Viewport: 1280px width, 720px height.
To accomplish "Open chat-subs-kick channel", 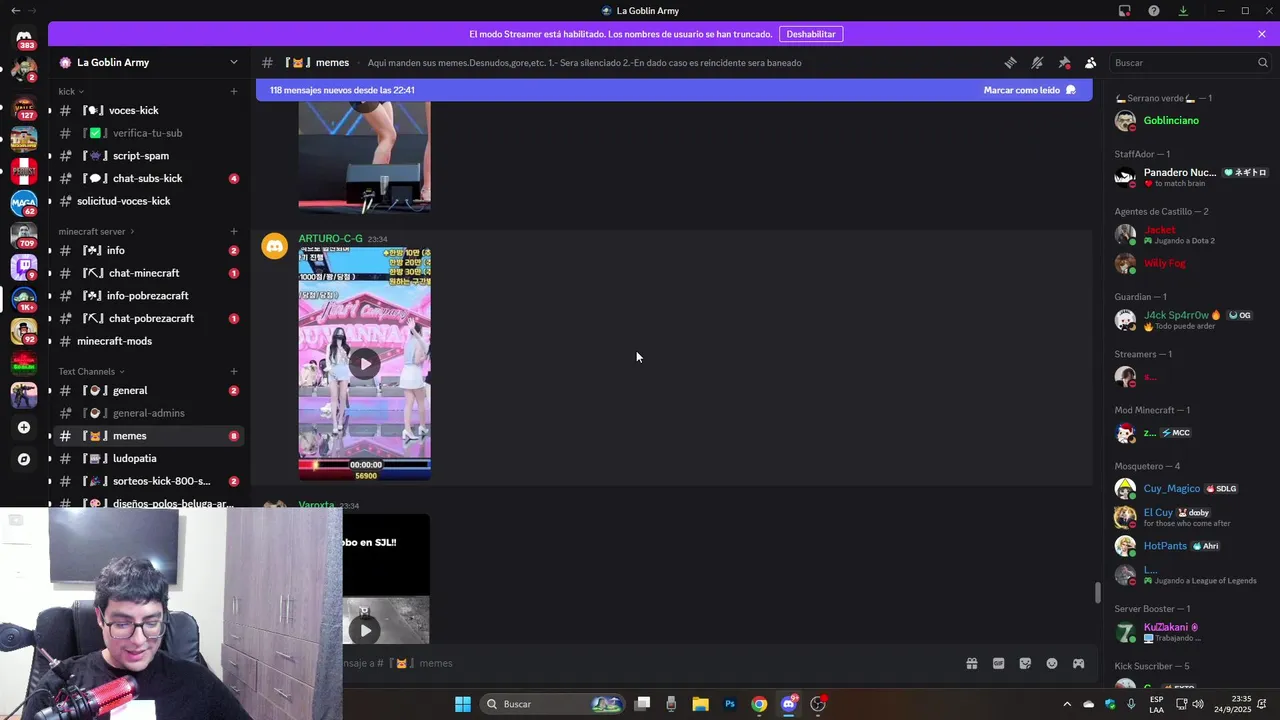I will click(x=148, y=178).
